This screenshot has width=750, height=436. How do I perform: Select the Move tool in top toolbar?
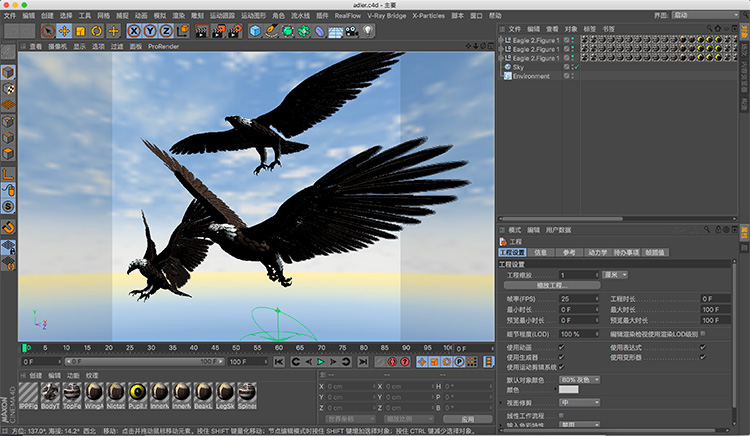(x=63, y=31)
